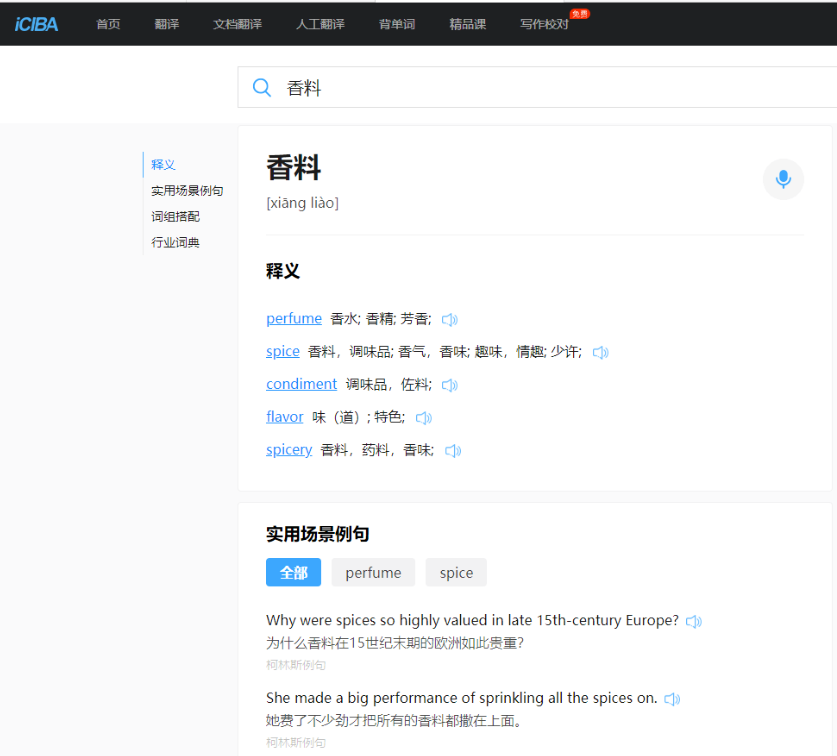Image resolution: width=837 pixels, height=756 pixels.
Task: Play audio for the 15th-century Europe sentence
Action: [694, 621]
